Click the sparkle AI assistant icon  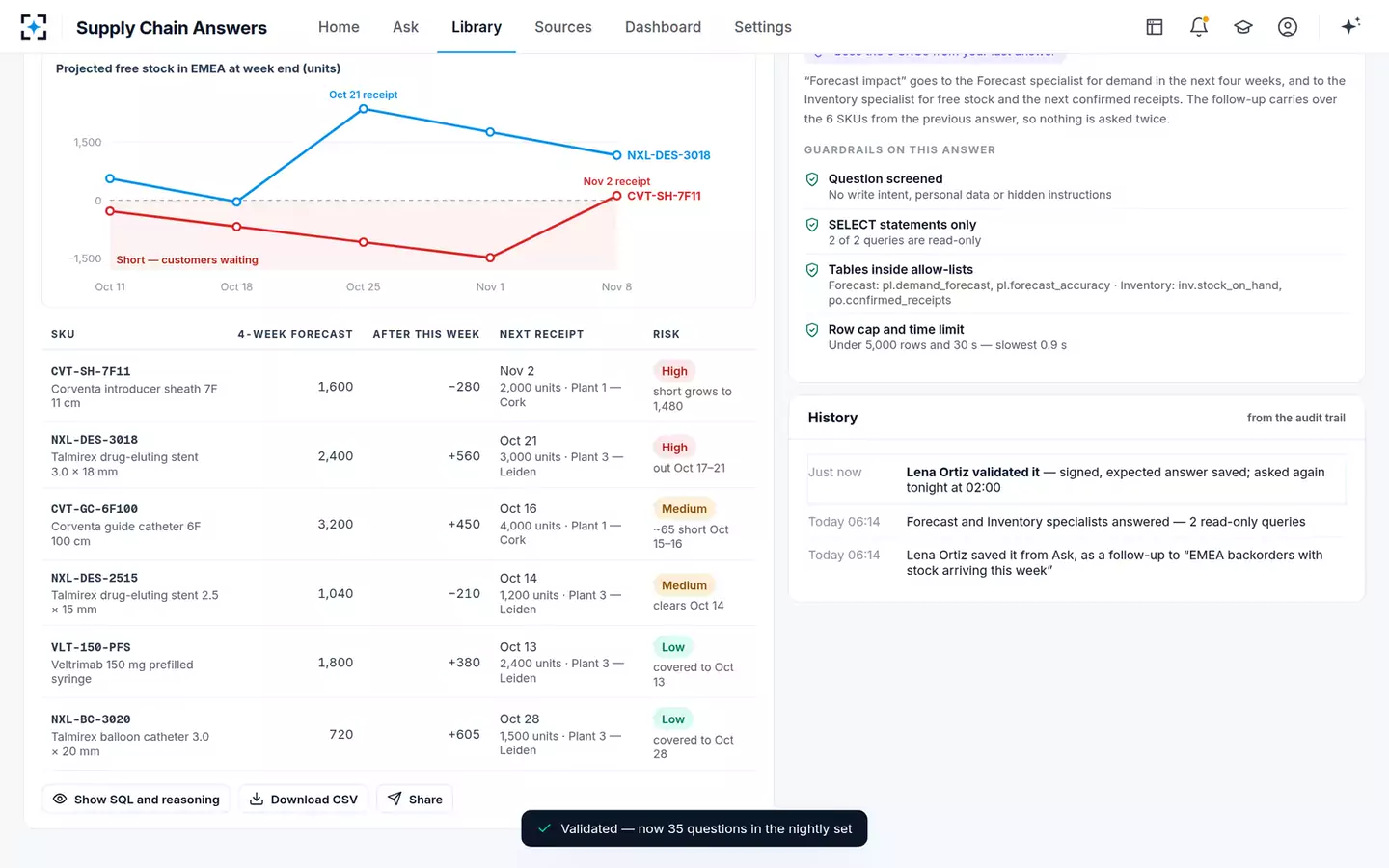click(1350, 26)
